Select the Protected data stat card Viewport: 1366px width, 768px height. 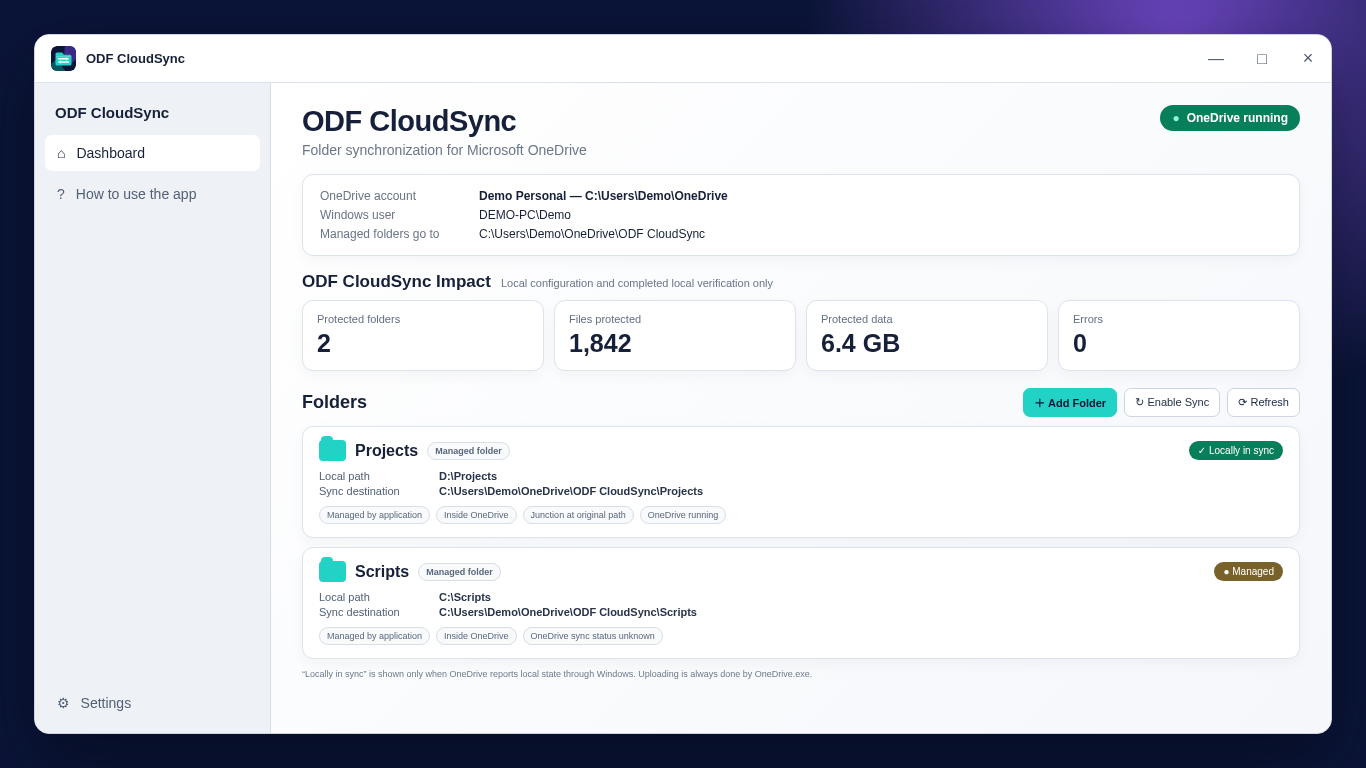click(x=927, y=336)
